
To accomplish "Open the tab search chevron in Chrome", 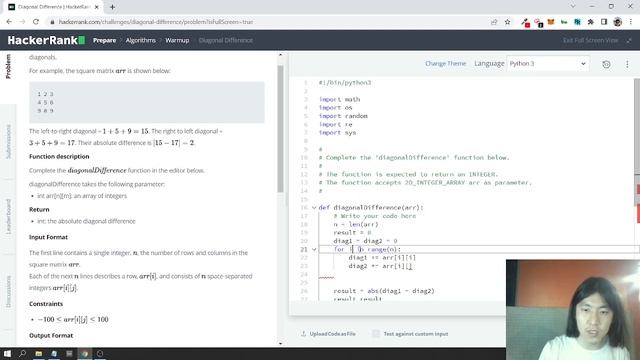I will tap(573, 7).
